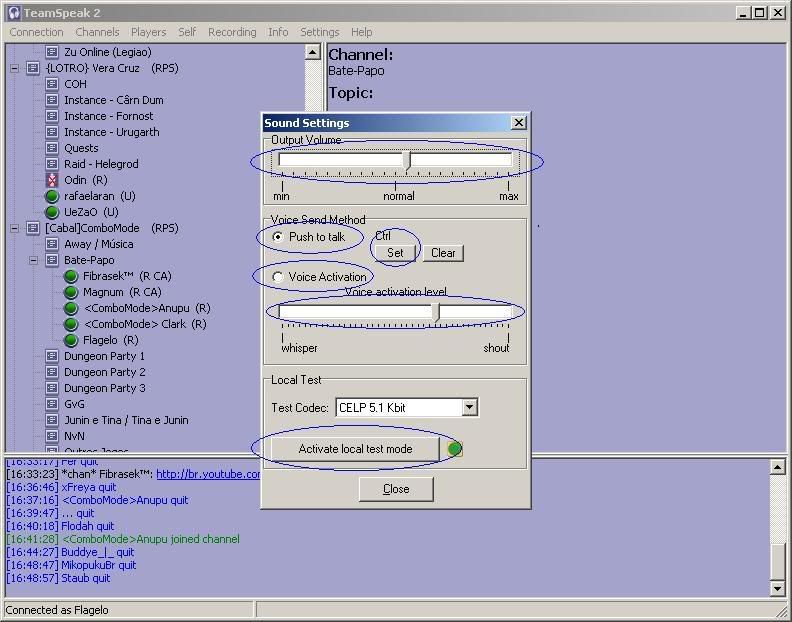The height and width of the screenshot is (622, 792).
Task: Open the Channels menu
Action: tap(97, 32)
